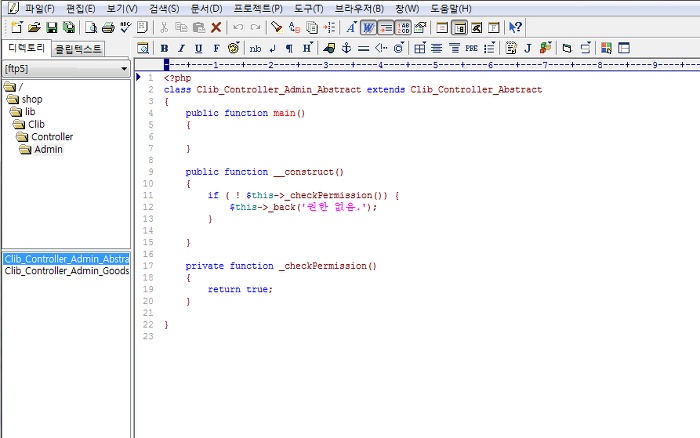Select the Admin folder in tree

click(42, 149)
